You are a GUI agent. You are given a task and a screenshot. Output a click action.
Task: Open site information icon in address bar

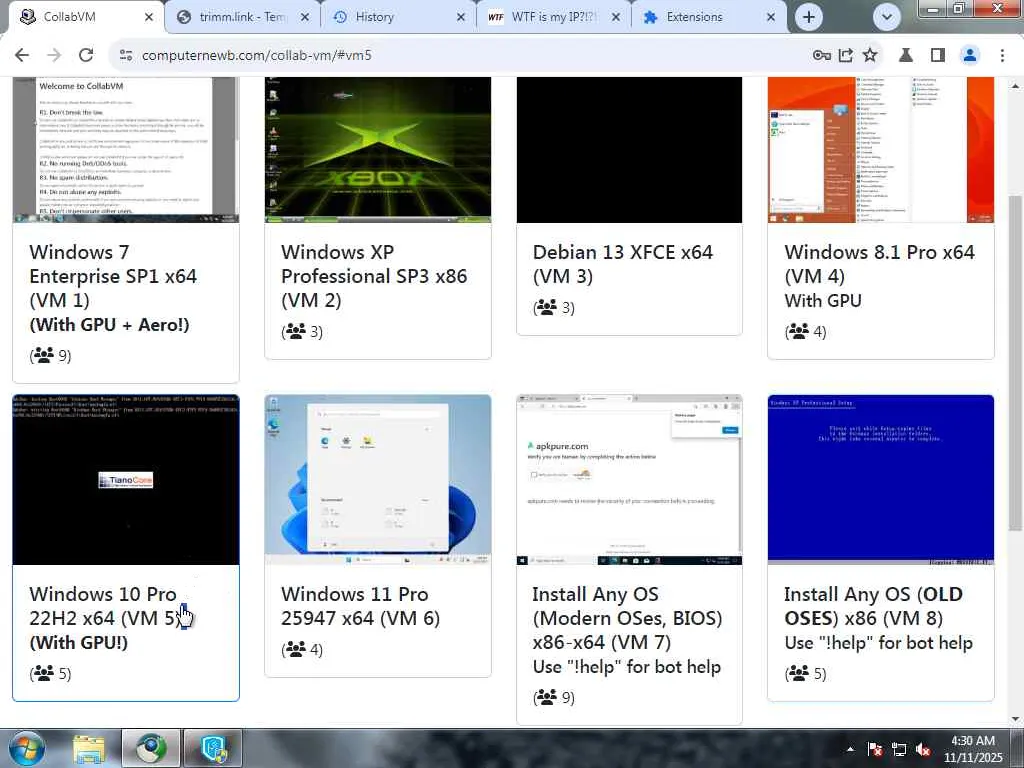click(x=126, y=56)
